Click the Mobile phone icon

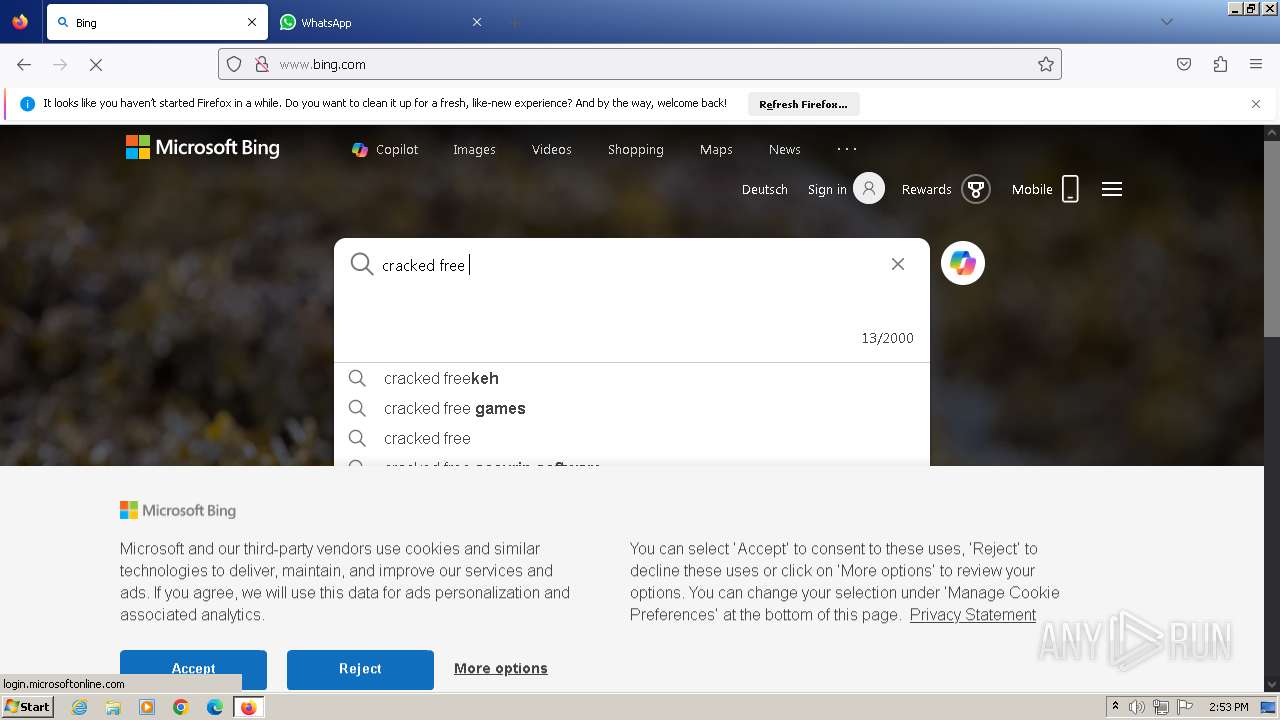tap(1070, 189)
